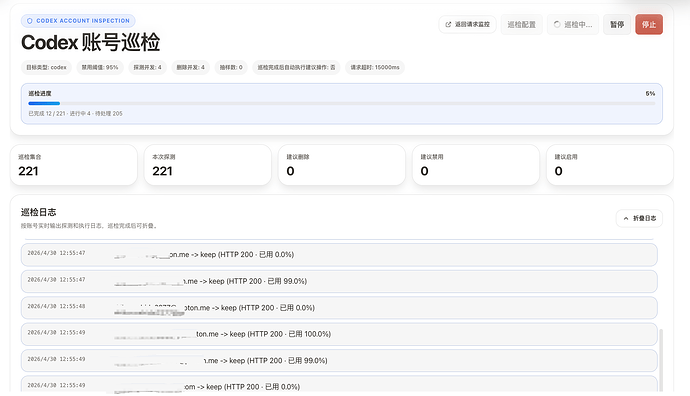Click the 请求超时: 15000ms chip
This screenshot has height=396, width=690.
point(375,67)
